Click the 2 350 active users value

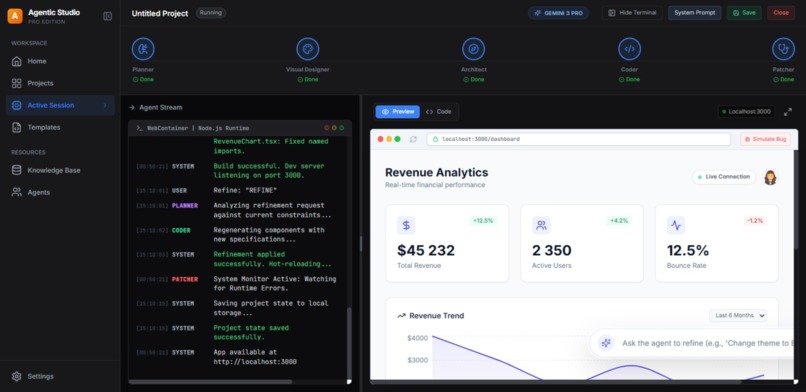click(552, 251)
